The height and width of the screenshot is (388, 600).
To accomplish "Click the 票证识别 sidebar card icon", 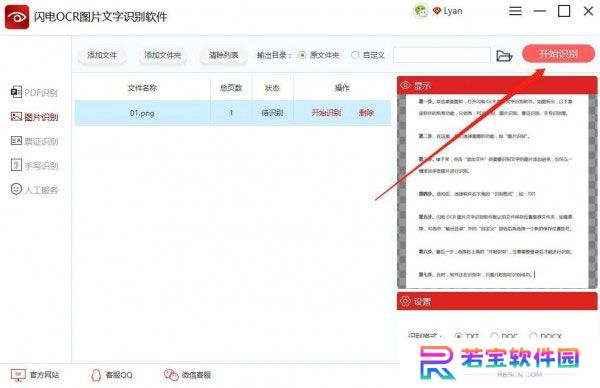I will tap(16, 140).
